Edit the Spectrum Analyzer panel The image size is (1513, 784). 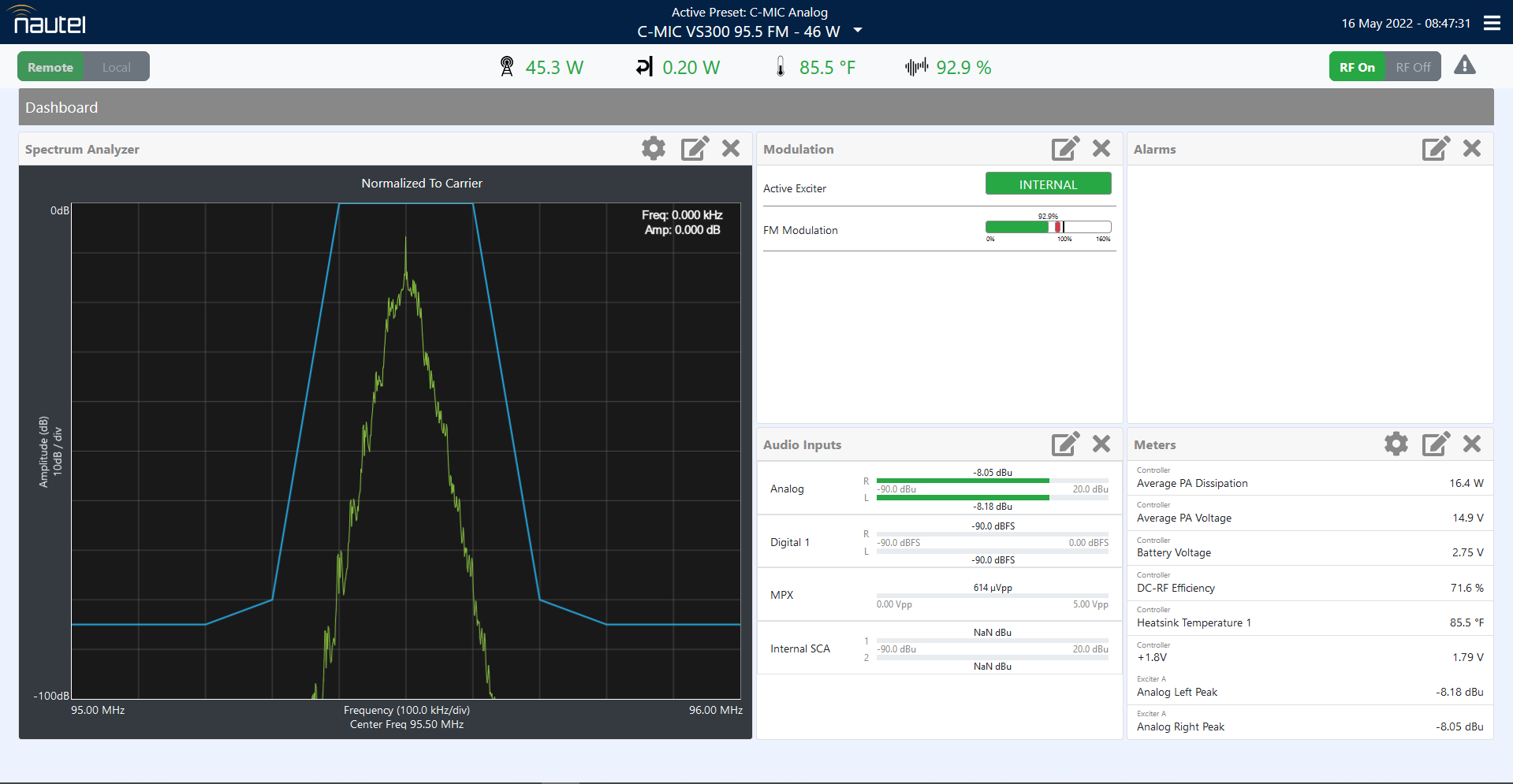695,148
